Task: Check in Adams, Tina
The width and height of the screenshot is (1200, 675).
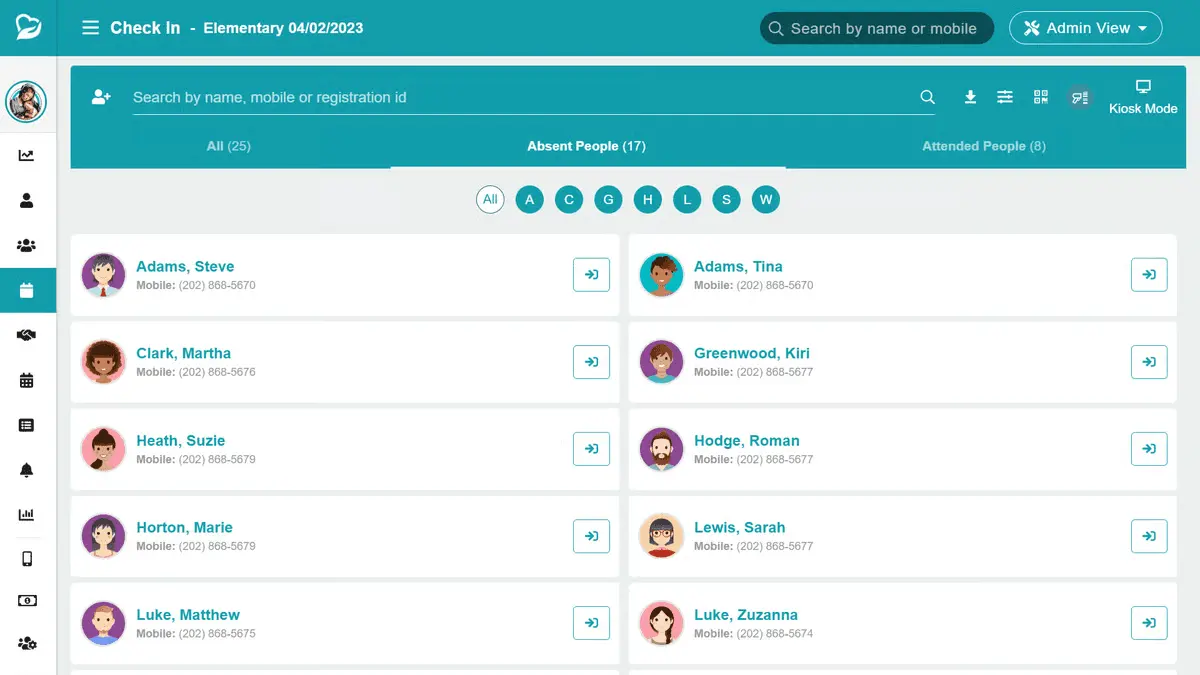Action: (x=1149, y=275)
